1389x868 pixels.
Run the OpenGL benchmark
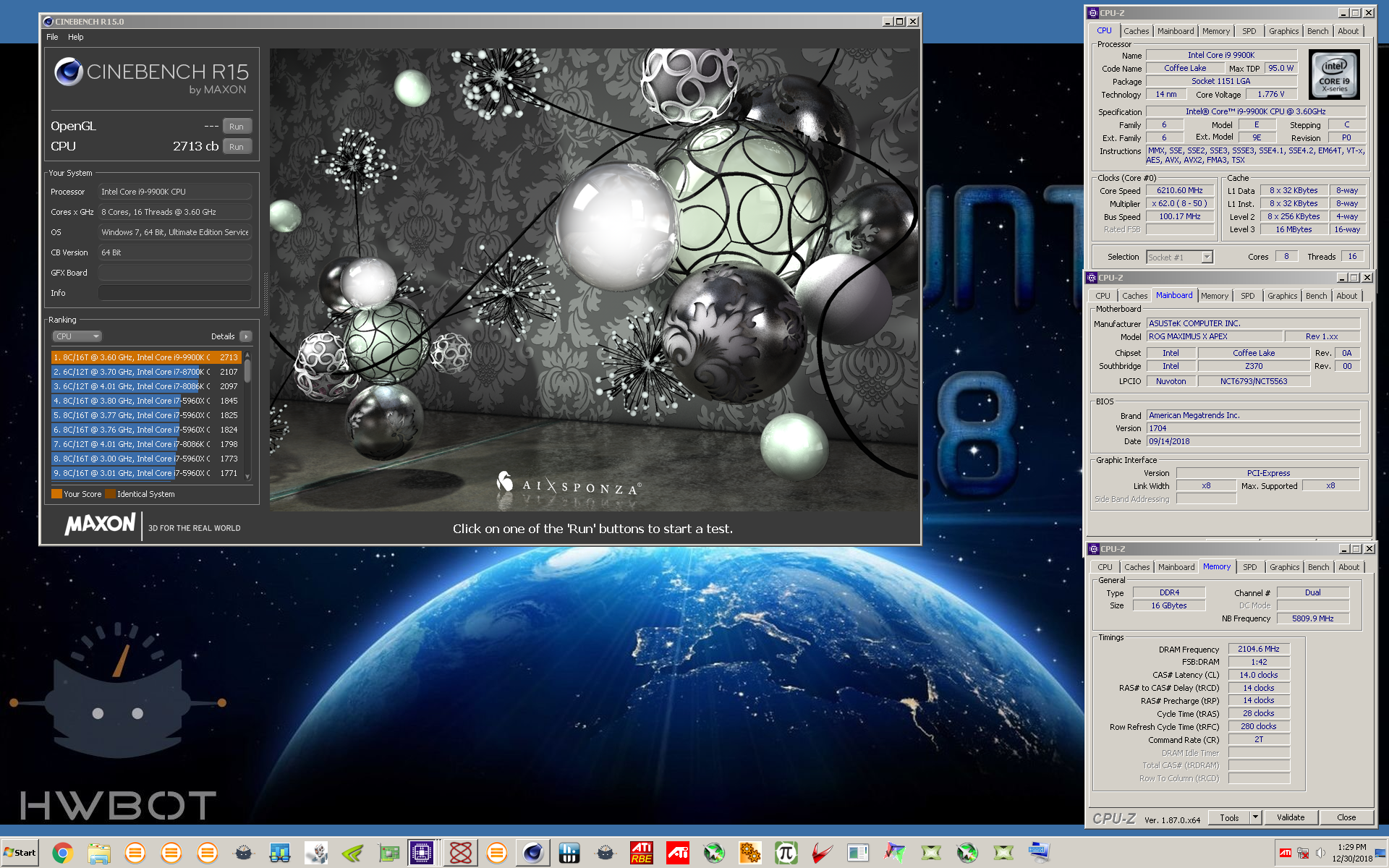[237, 127]
